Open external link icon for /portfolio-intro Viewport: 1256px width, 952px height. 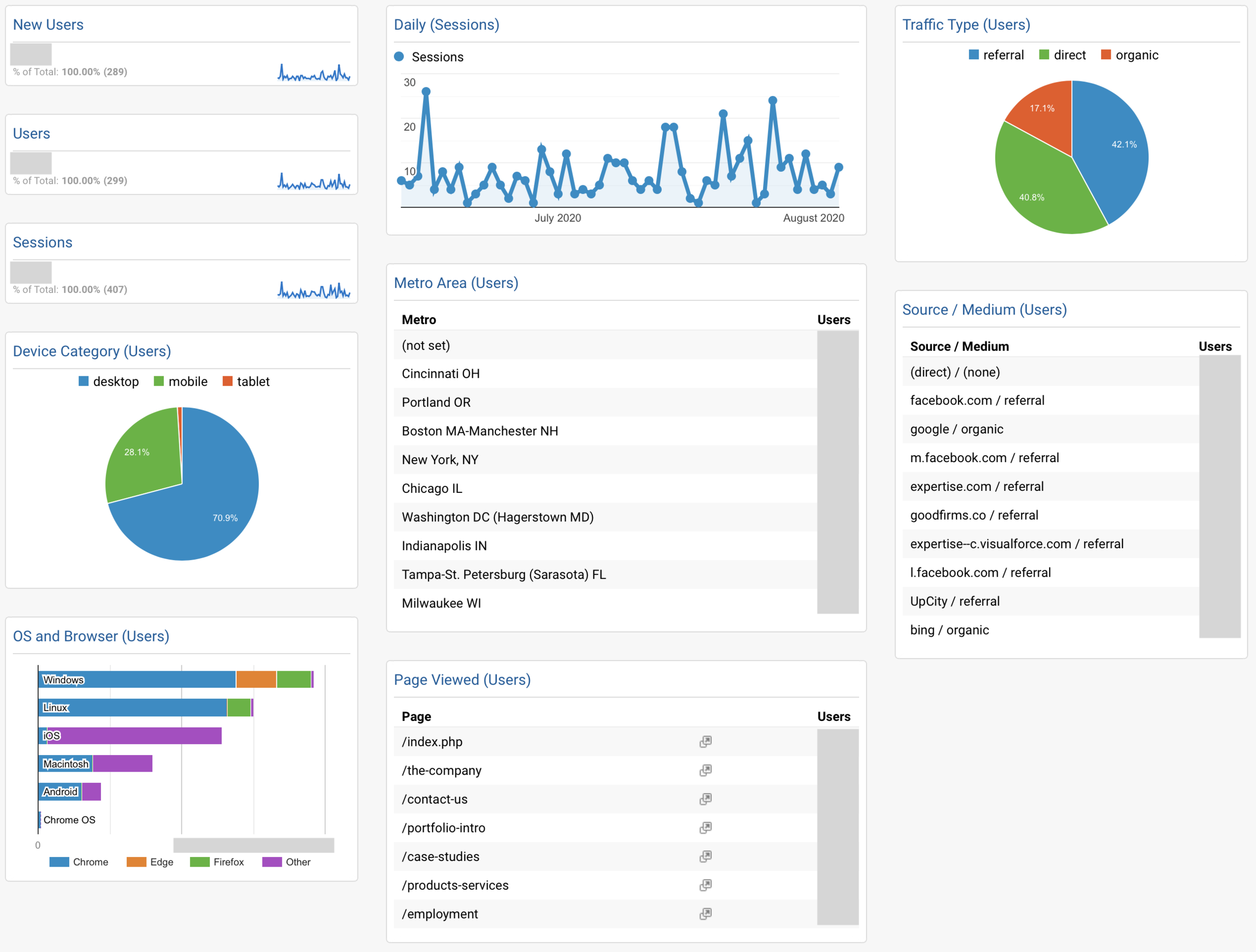[x=705, y=828]
